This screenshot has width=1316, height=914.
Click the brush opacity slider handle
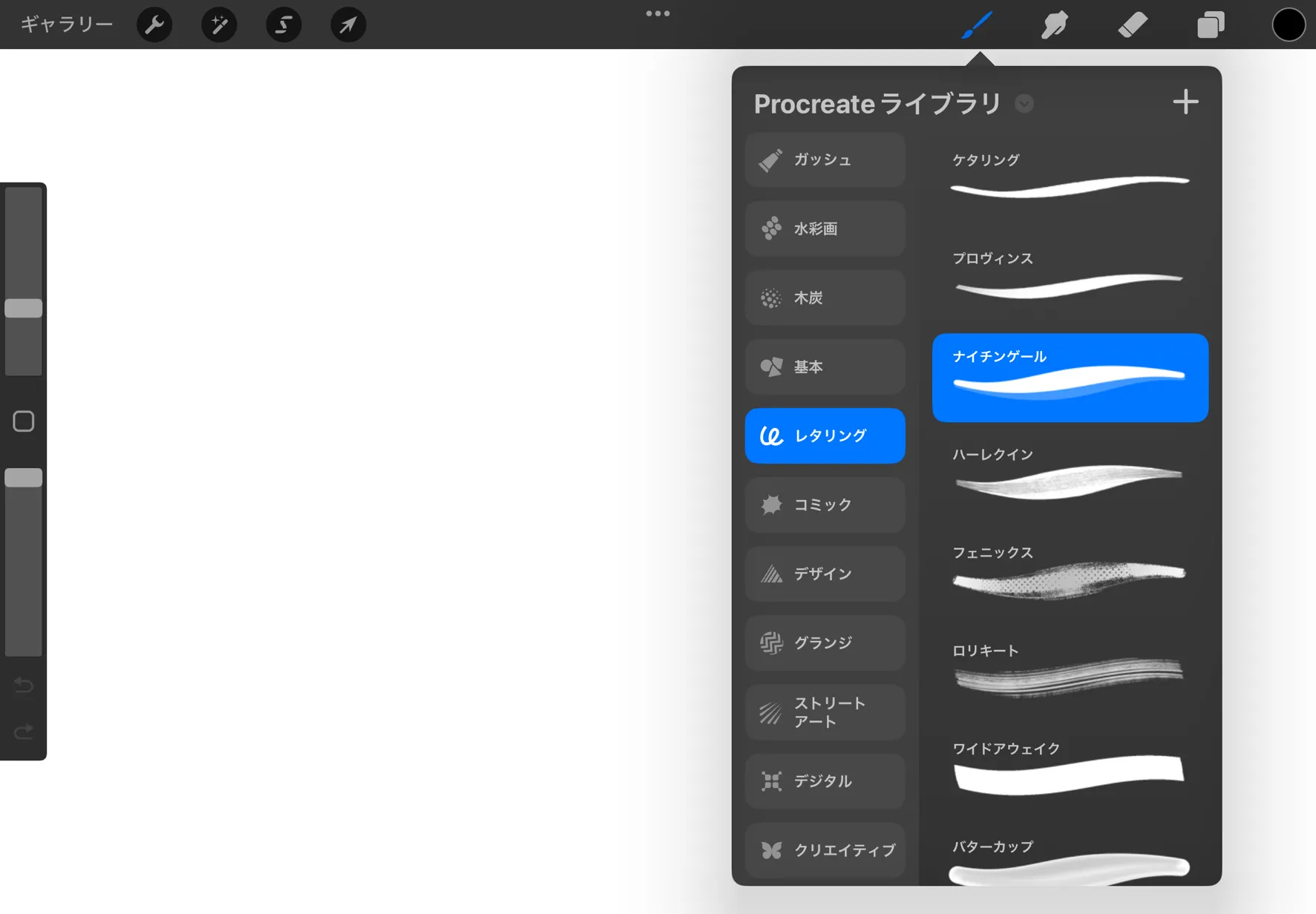24,477
